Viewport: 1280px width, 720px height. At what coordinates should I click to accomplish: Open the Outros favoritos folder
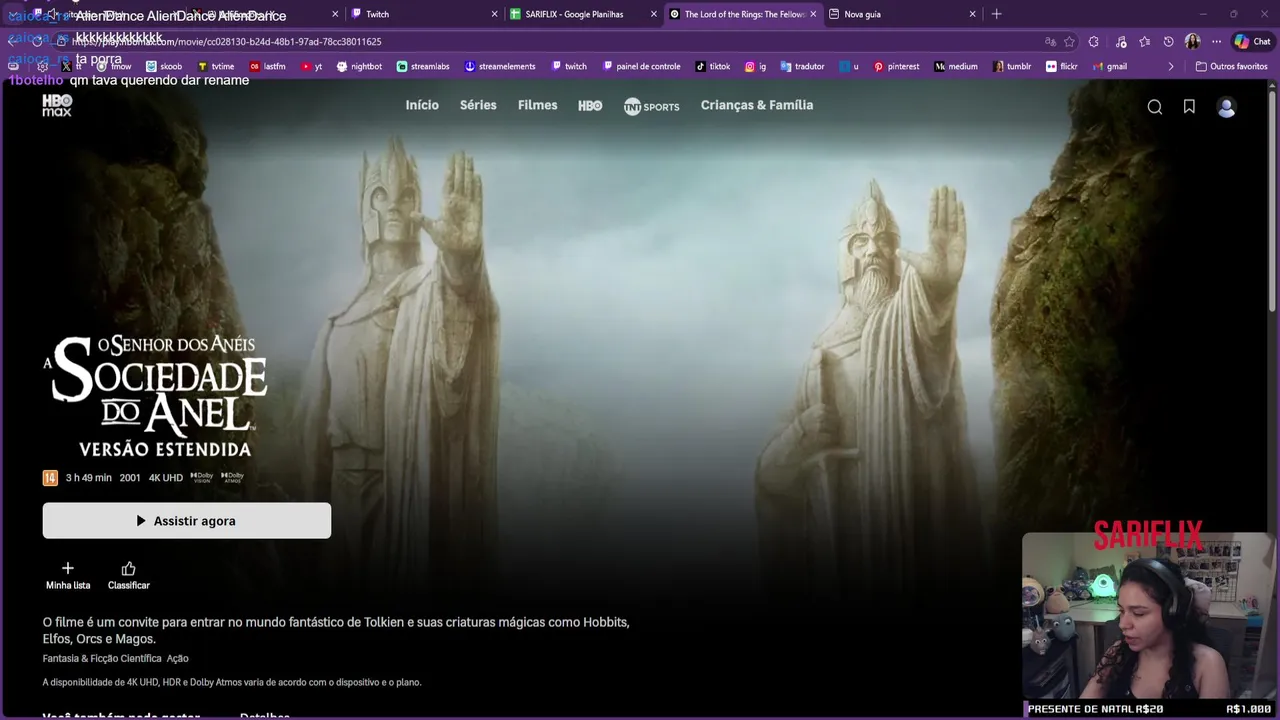tap(1232, 67)
